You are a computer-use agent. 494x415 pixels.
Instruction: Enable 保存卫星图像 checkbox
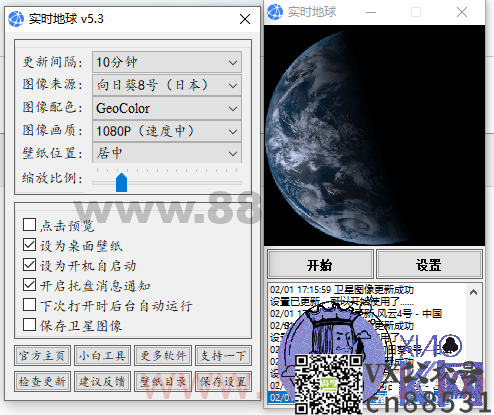[x=29, y=325]
